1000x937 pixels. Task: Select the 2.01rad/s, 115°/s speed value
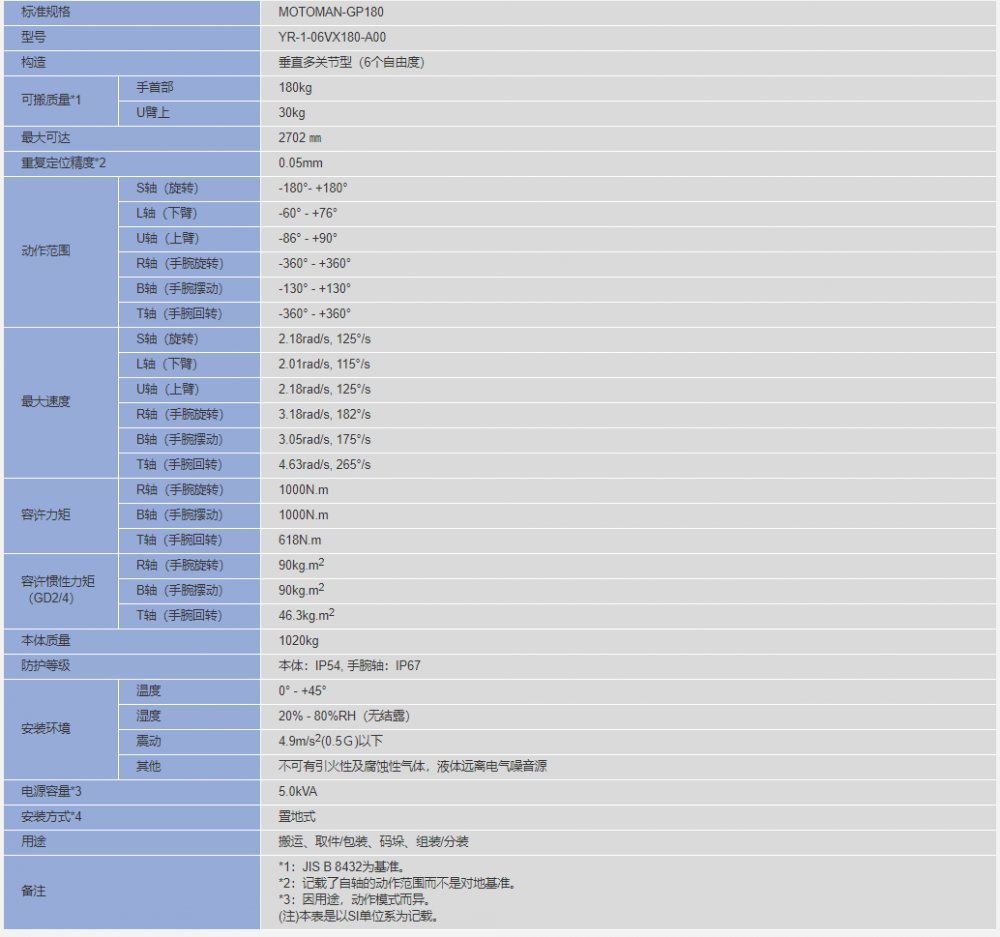coord(324,364)
